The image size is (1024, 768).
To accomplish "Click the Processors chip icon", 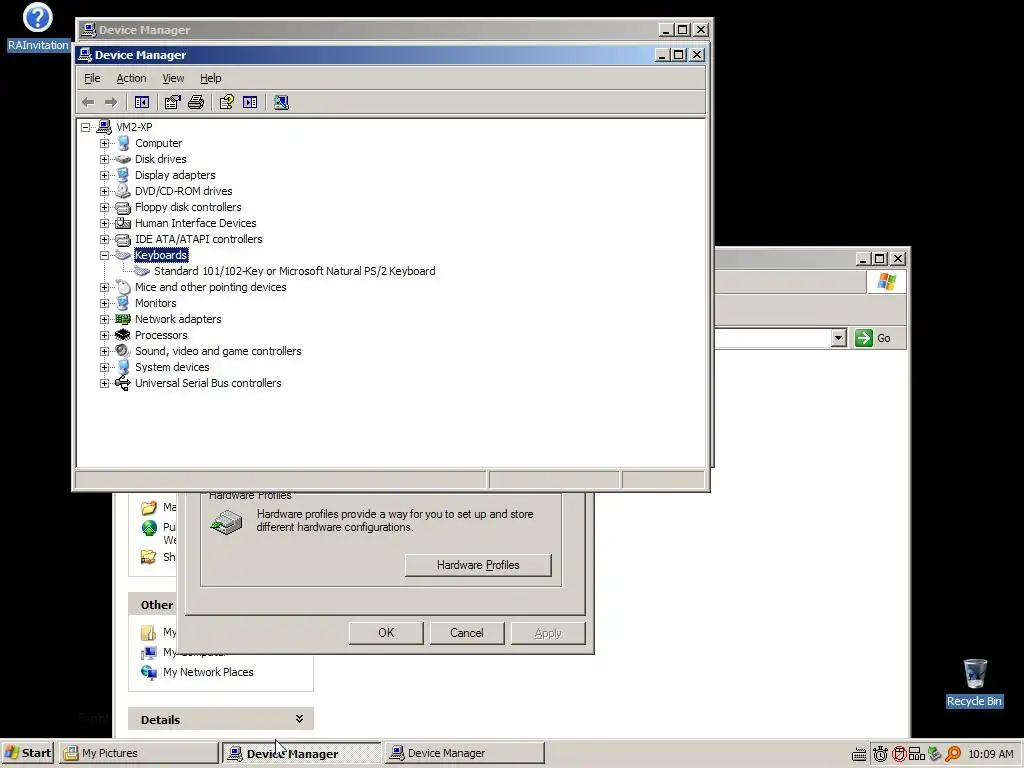I will point(123,335).
